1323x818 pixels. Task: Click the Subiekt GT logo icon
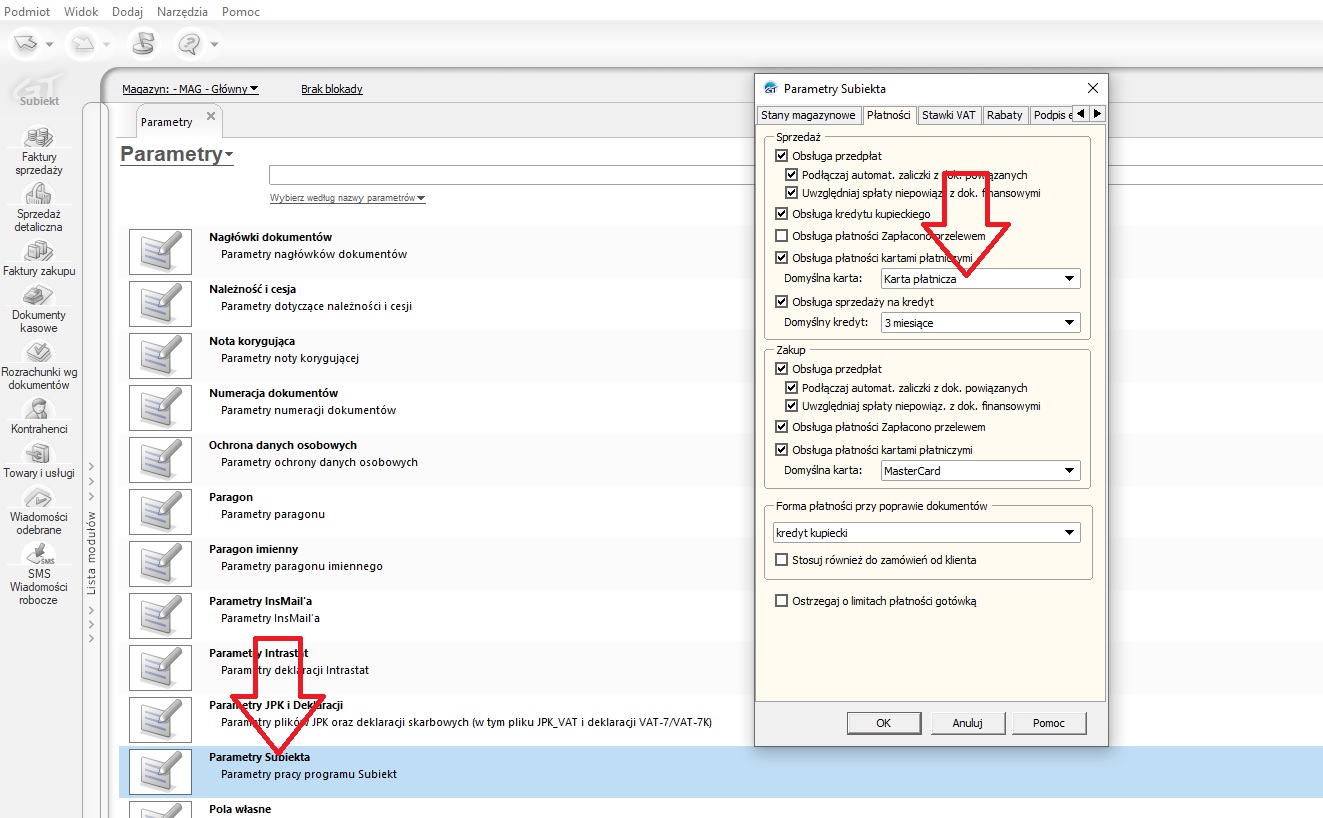click(x=40, y=90)
